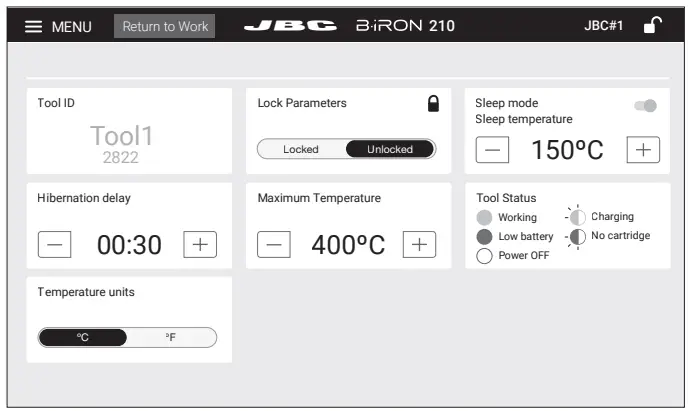Select °C temperature units

click(x=83, y=338)
